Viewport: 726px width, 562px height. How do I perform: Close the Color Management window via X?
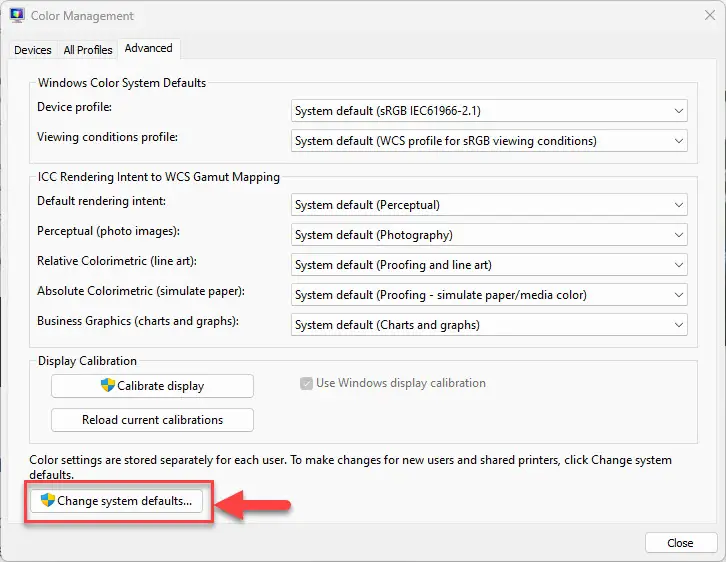coord(710,15)
